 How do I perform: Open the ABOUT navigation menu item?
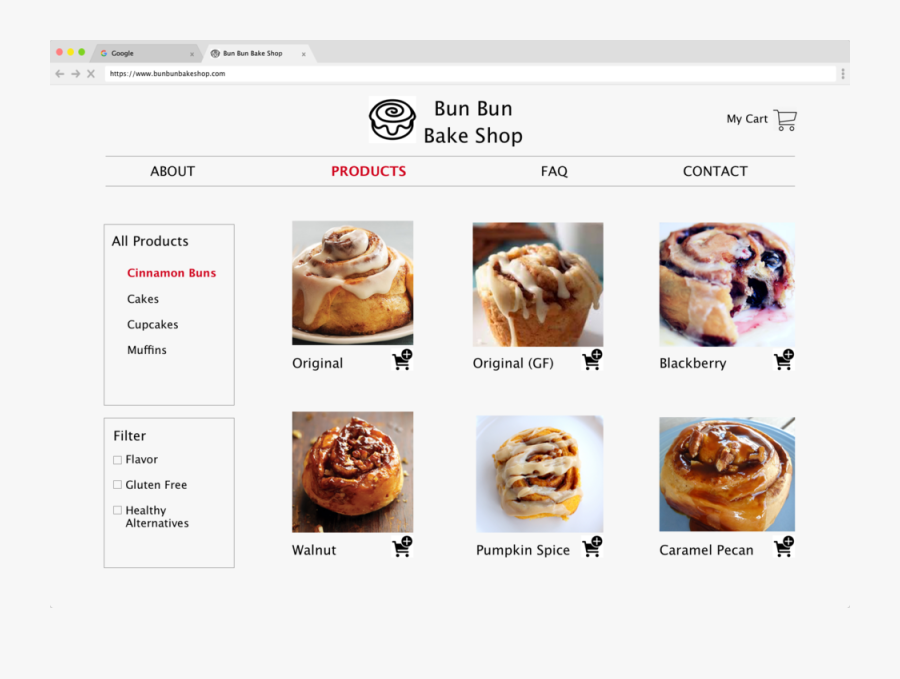pos(172,171)
